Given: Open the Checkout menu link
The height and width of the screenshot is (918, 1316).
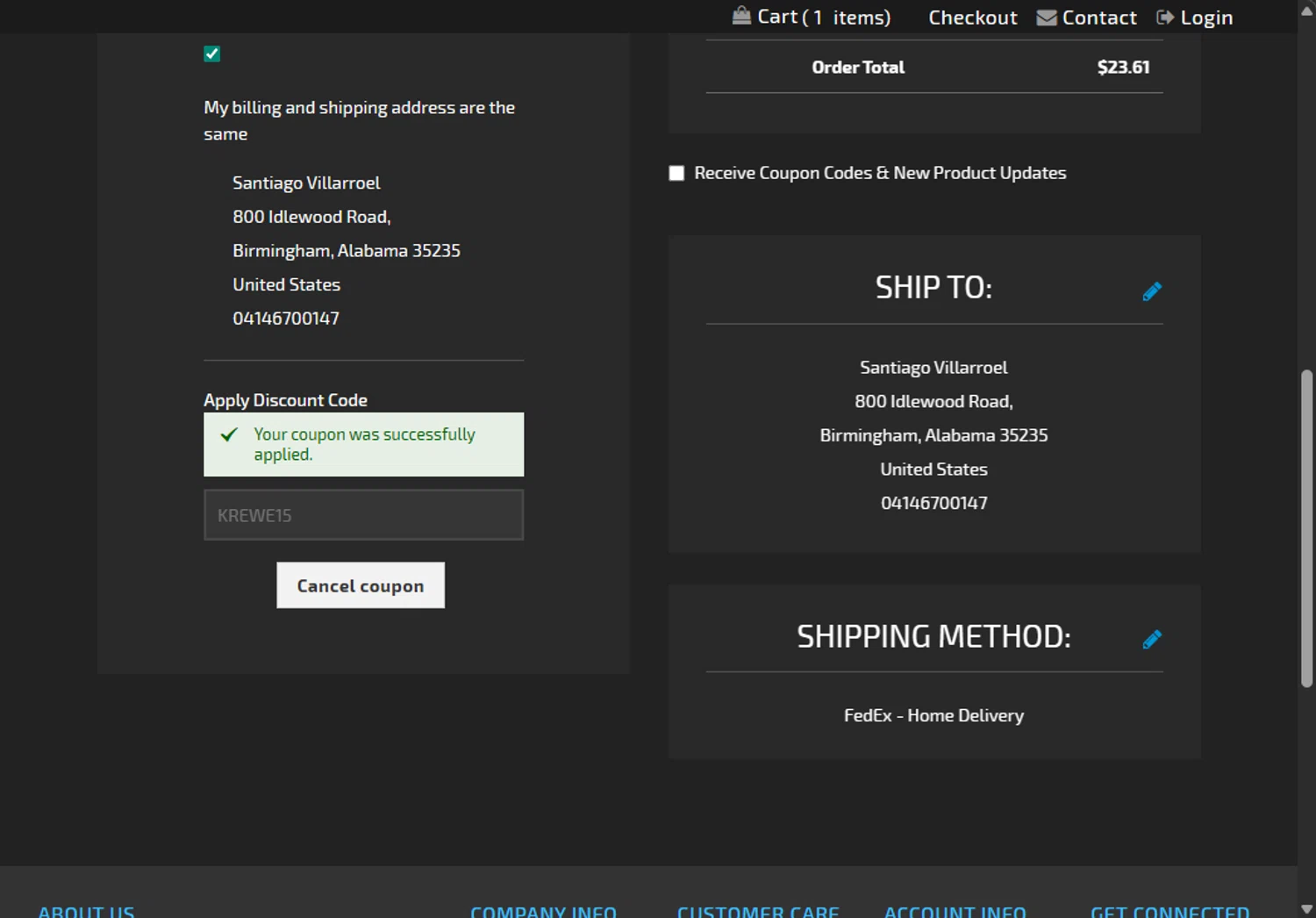Looking at the screenshot, I should pyautogui.click(x=972, y=18).
